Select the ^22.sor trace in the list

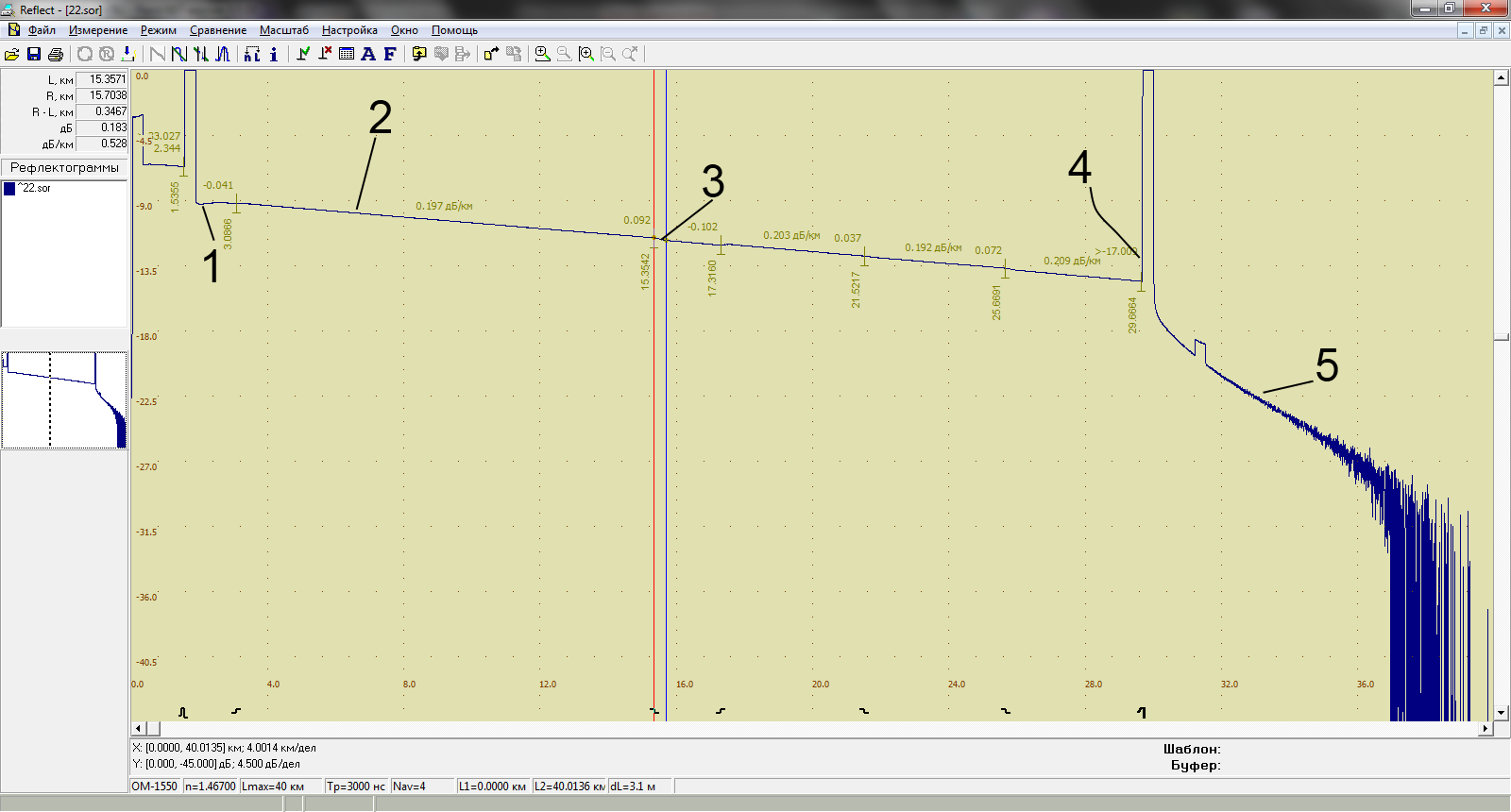click(x=64, y=188)
